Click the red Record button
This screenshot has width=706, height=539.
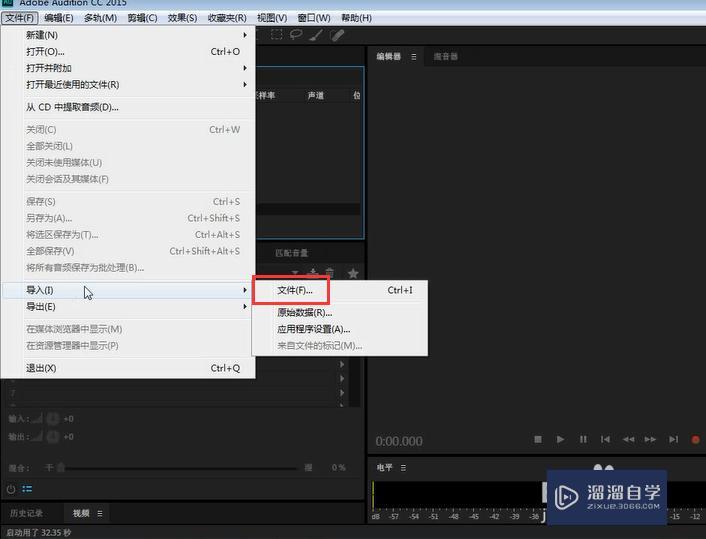click(695, 439)
